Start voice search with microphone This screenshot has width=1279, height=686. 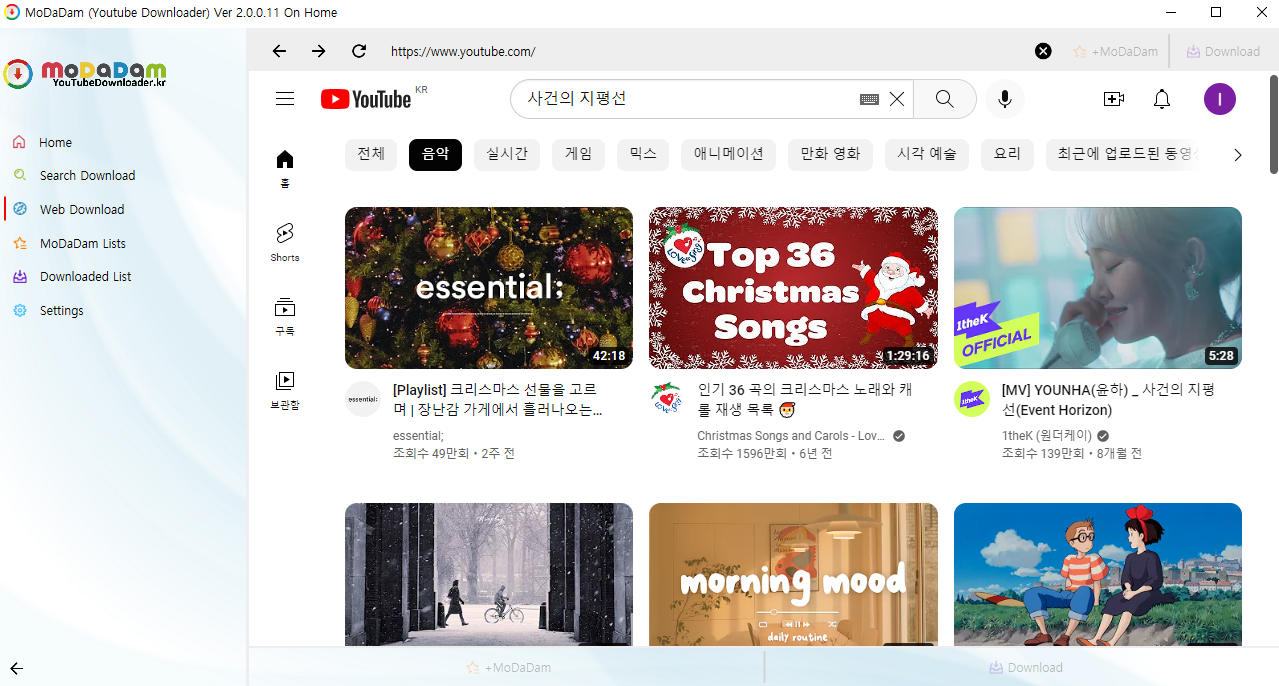click(x=1005, y=99)
